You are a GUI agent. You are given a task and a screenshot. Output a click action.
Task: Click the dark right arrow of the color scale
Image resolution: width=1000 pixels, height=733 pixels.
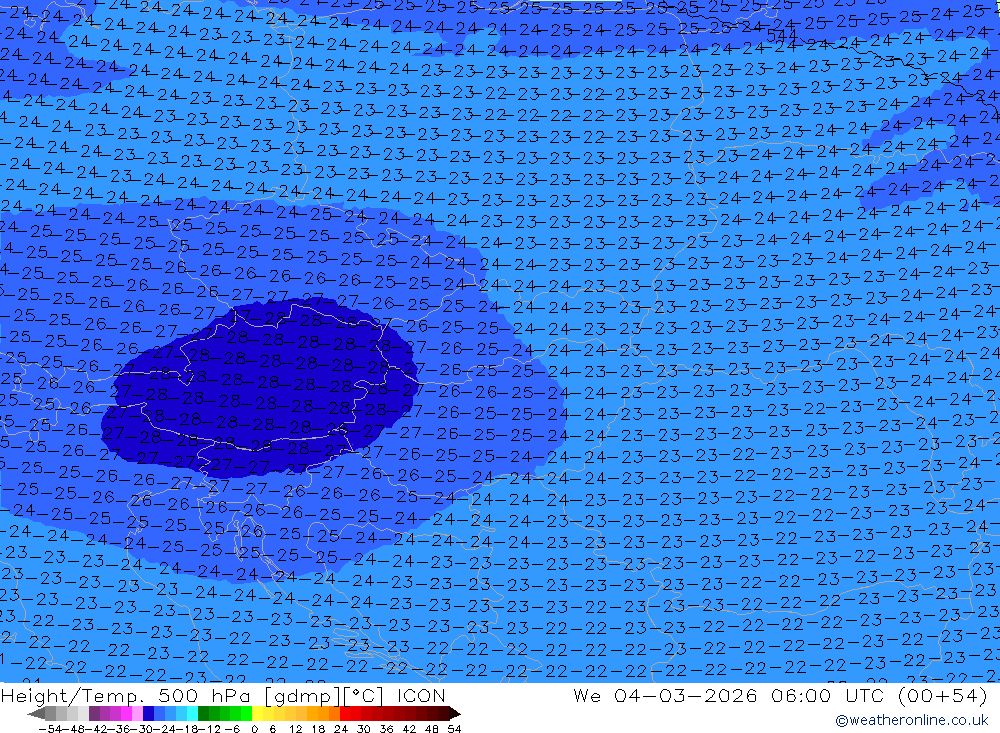coord(454,713)
